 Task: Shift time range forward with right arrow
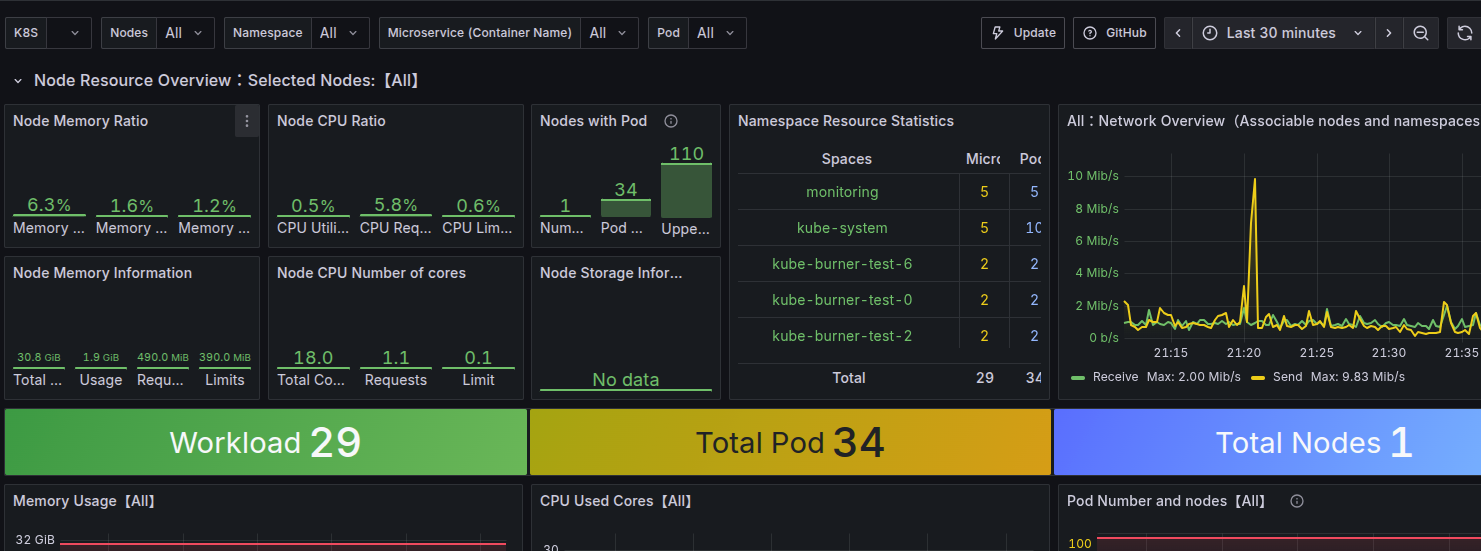[1388, 33]
